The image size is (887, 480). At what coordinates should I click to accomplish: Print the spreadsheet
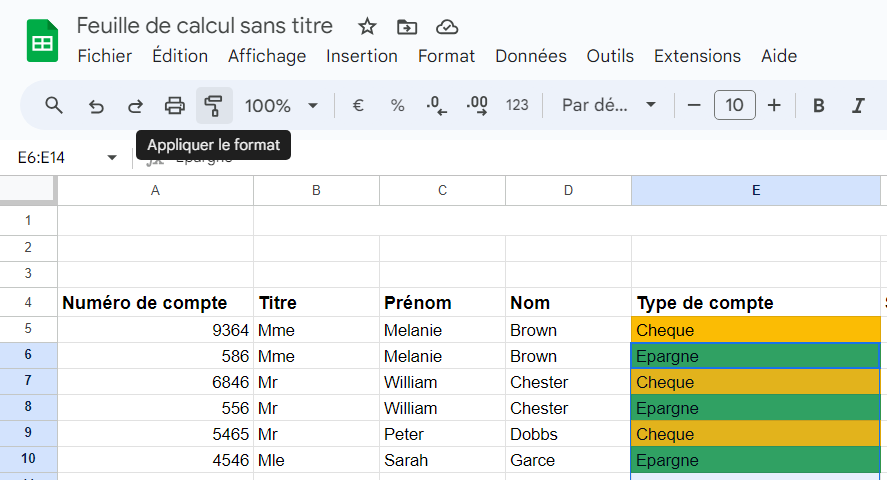point(174,106)
